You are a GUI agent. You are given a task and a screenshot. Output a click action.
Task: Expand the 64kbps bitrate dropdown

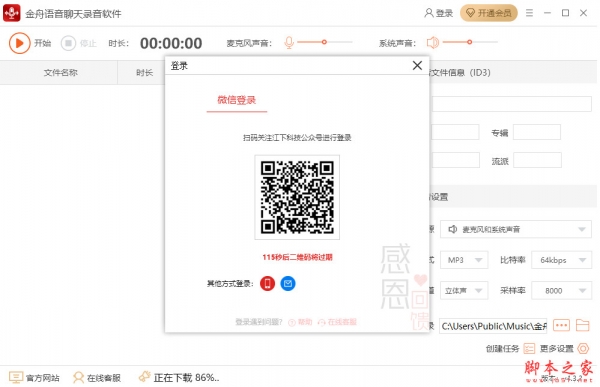coord(561,260)
